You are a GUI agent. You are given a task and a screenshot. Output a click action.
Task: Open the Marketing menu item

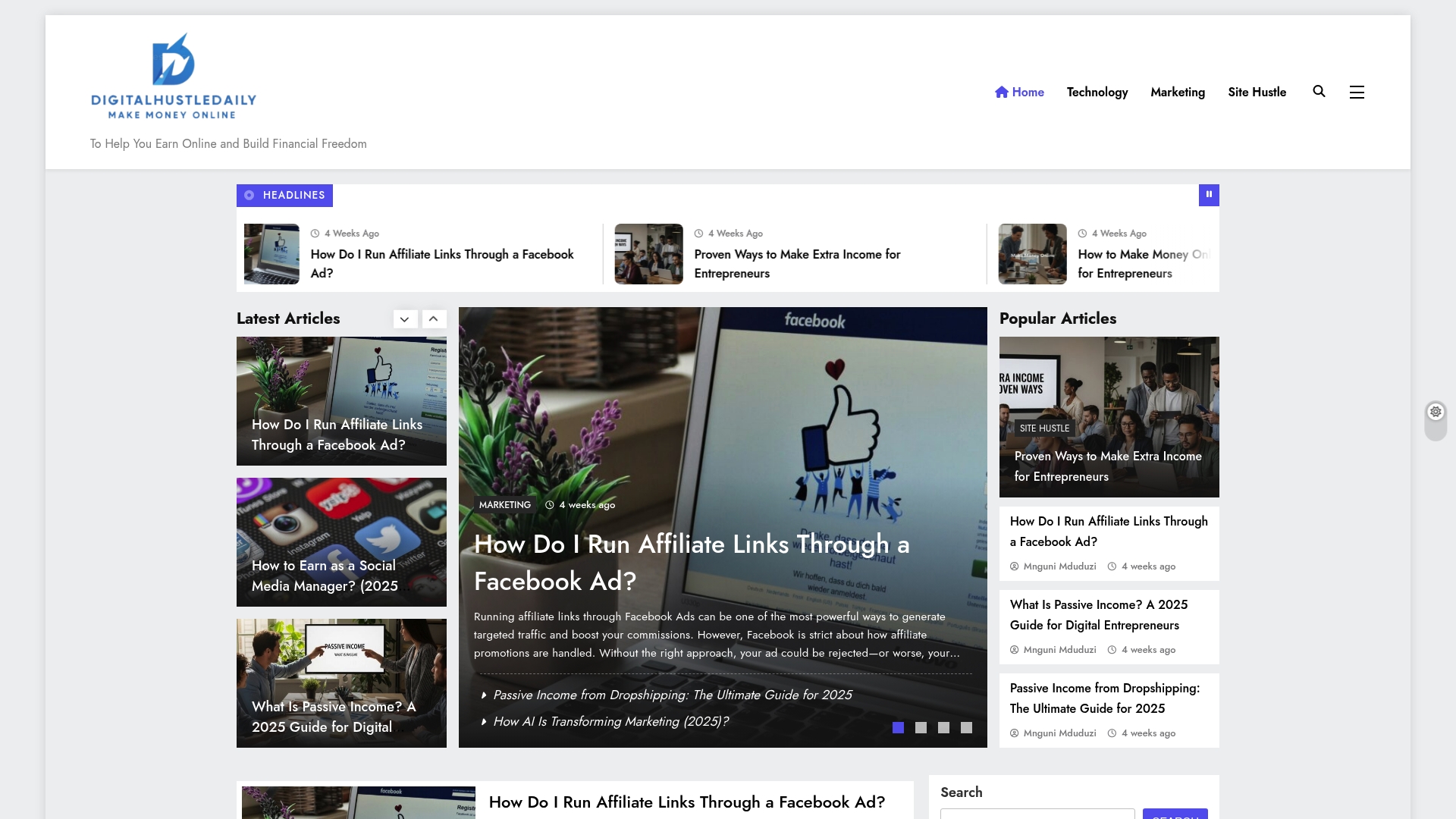click(x=1178, y=92)
